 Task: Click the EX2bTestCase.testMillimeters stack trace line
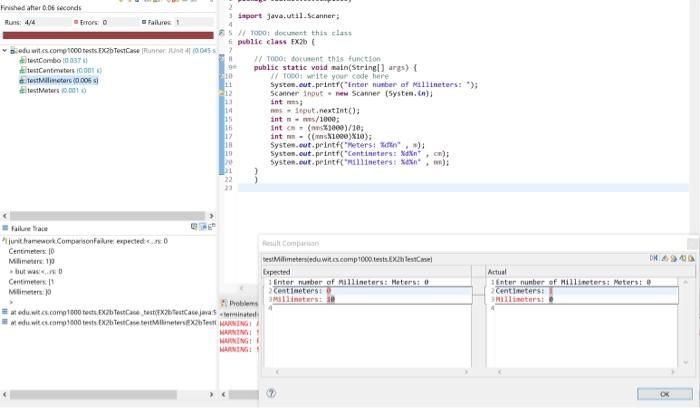point(113,322)
